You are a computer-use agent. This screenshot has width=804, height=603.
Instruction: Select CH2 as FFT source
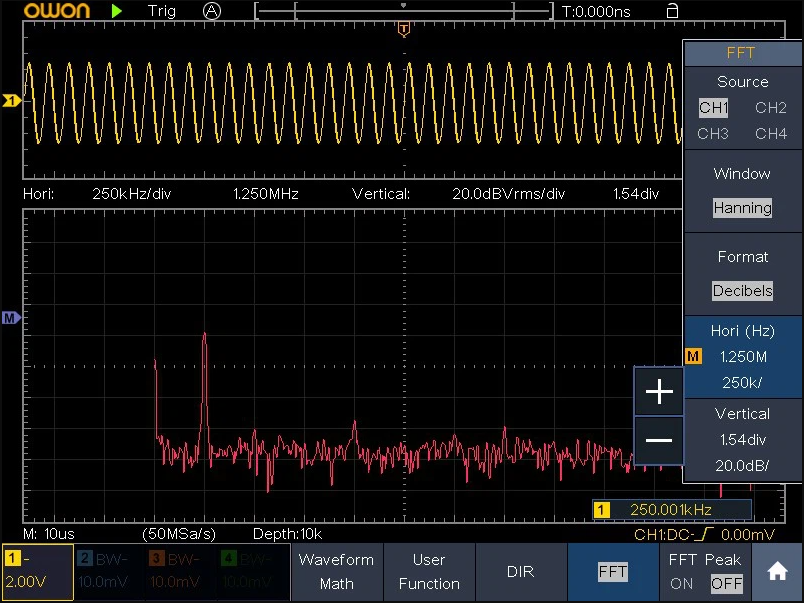click(770, 108)
